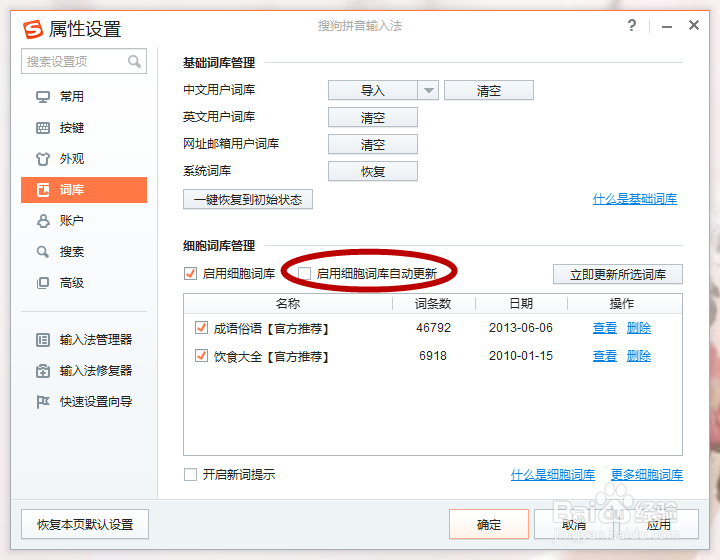Open the 更多细胞词库 link

(x=647, y=475)
